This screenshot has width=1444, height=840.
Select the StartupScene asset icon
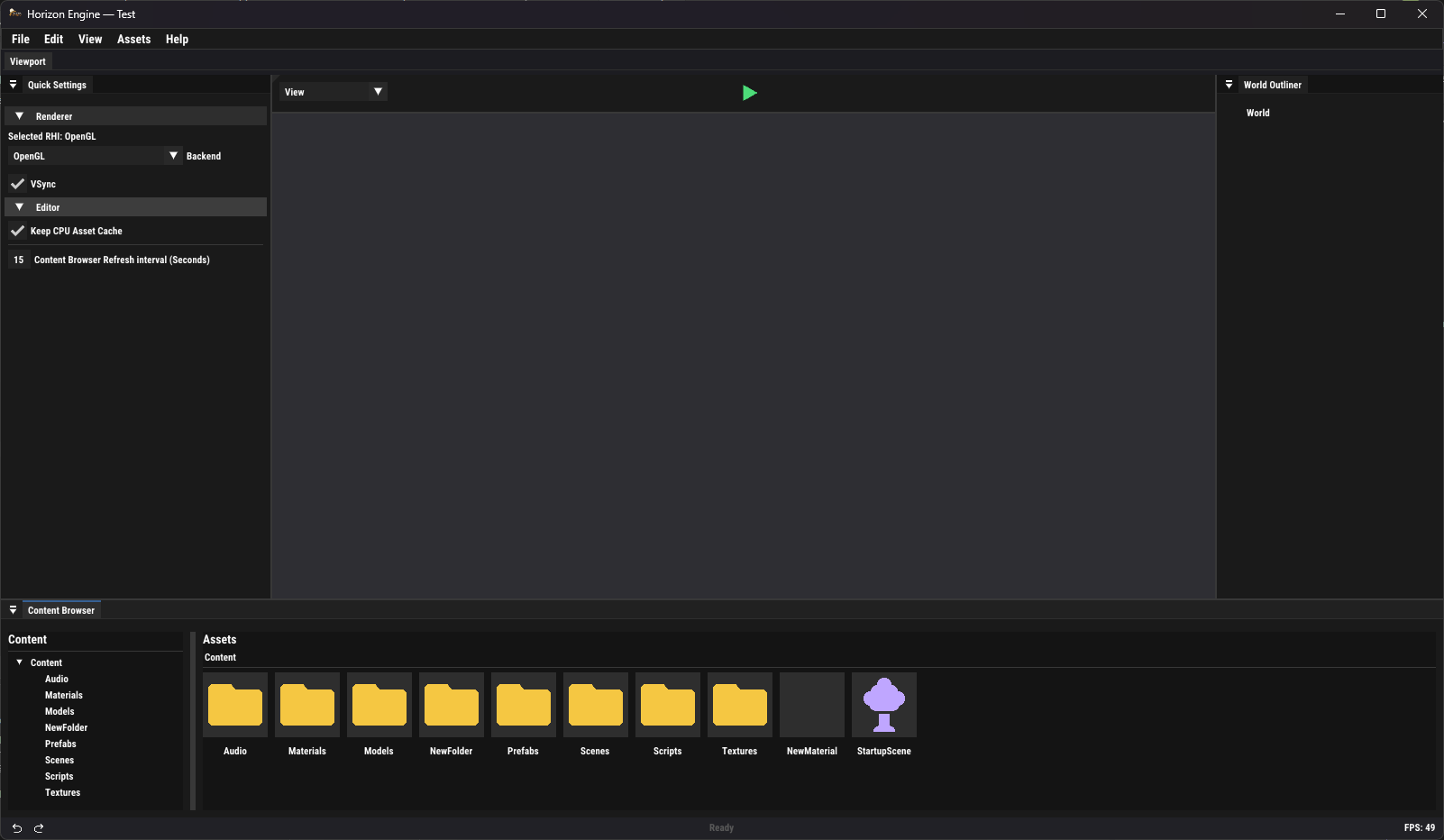coord(884,705)
